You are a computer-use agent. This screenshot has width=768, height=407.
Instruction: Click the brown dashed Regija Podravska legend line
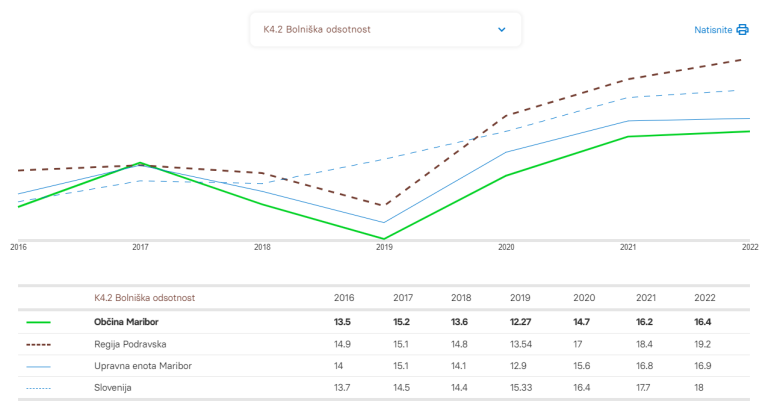[x=38, y=344]
